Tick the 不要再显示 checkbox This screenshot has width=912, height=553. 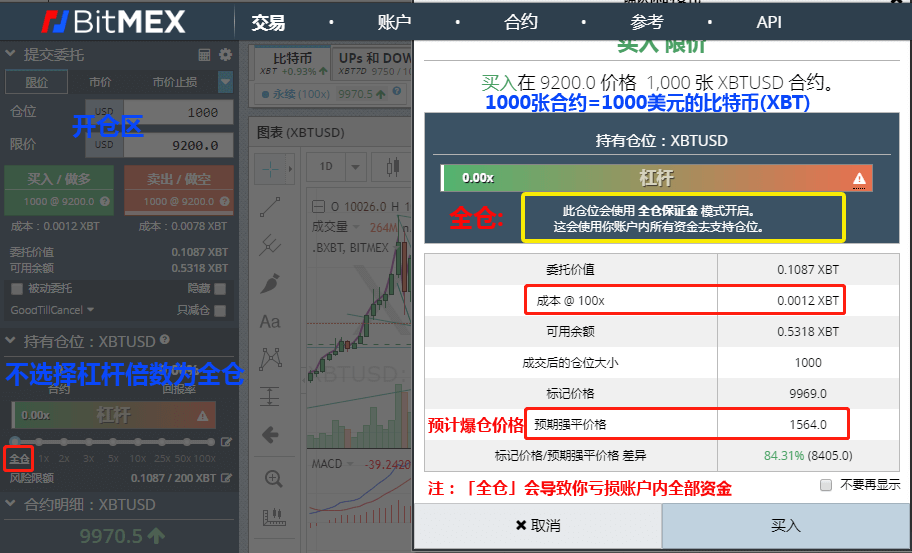tap(826, 485)
